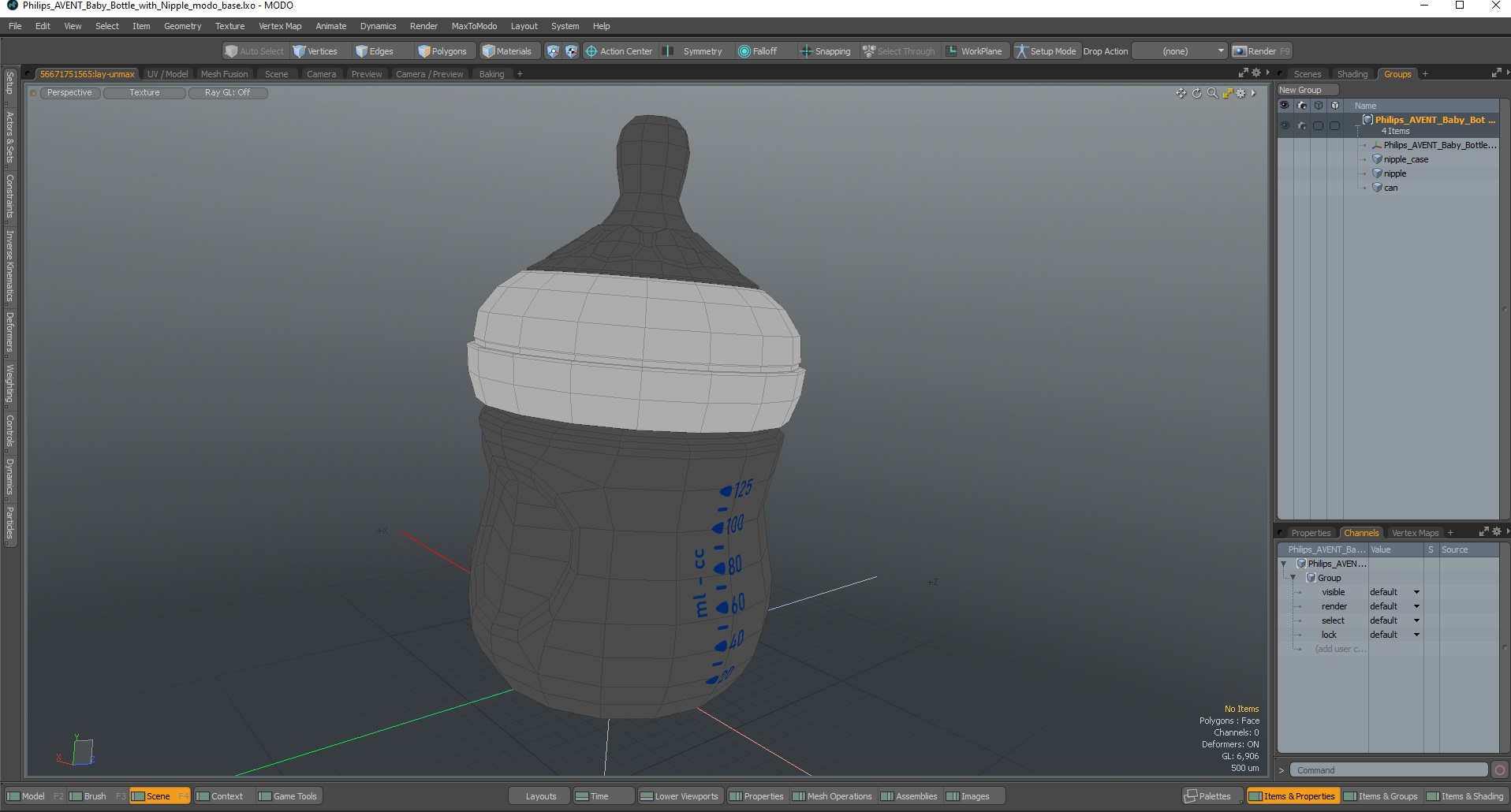Click the Render F9 button
Image resolution: width=1511 pixels, height=812 pixels.
1262,51
